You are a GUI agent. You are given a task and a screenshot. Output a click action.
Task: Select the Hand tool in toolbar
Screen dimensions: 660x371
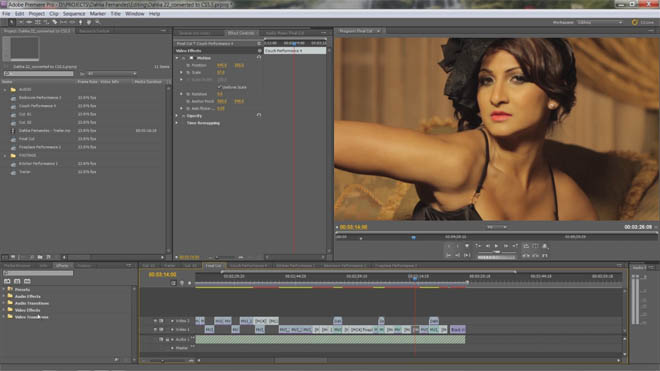pyautogui.click(x=89, y=22)
